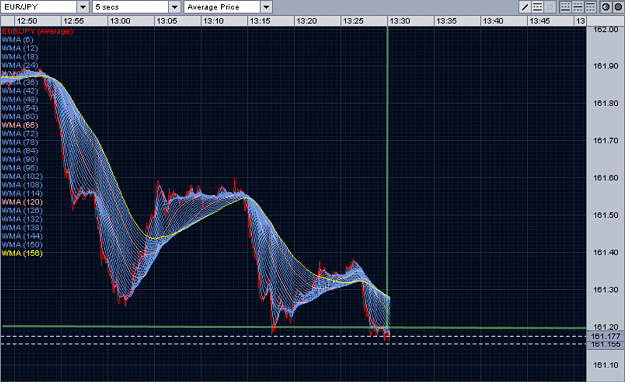Viewport: 625px width, 382px height.
Task: Click the WMA (132) legend entry
Action: (22, 219)
